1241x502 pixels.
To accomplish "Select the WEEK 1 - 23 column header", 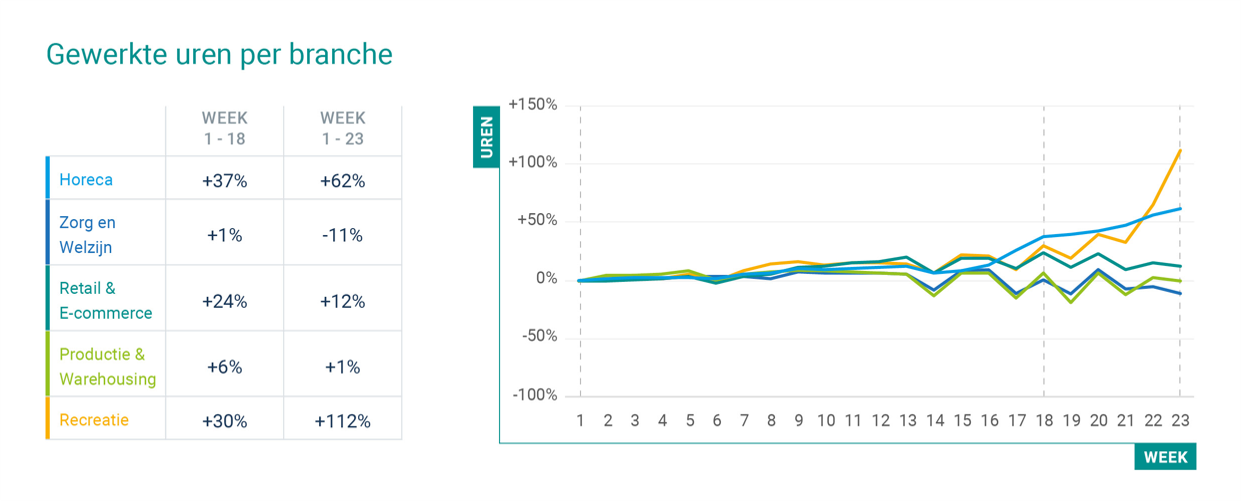I will point(342,128).
